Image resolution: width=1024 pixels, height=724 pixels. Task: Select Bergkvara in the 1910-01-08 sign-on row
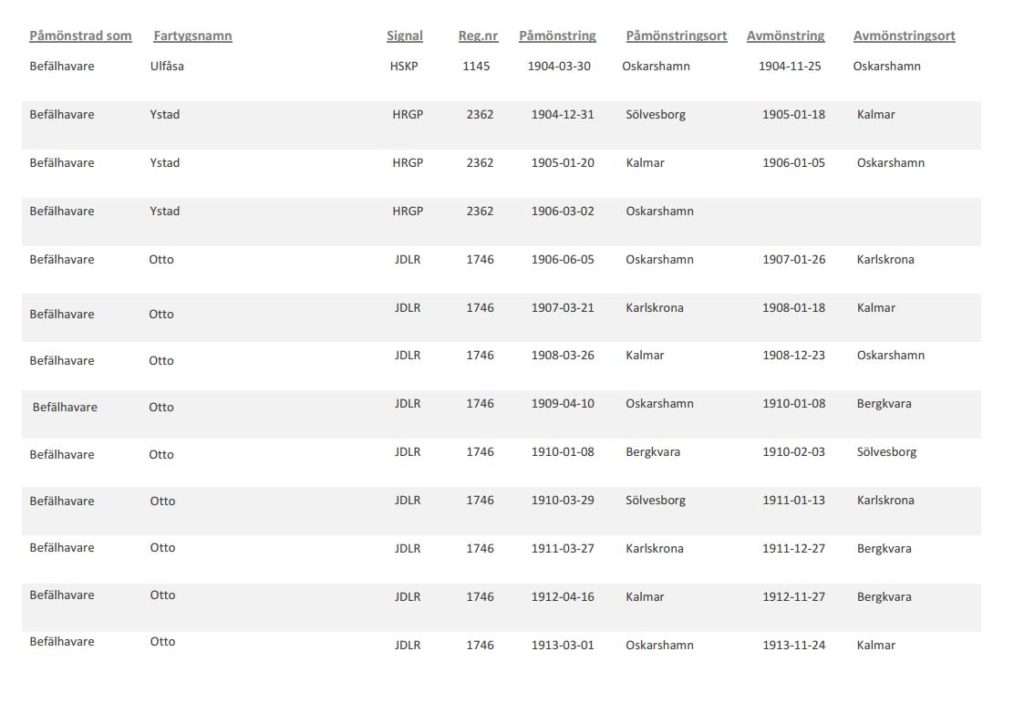pyautogui.click(x=653, y=452)
